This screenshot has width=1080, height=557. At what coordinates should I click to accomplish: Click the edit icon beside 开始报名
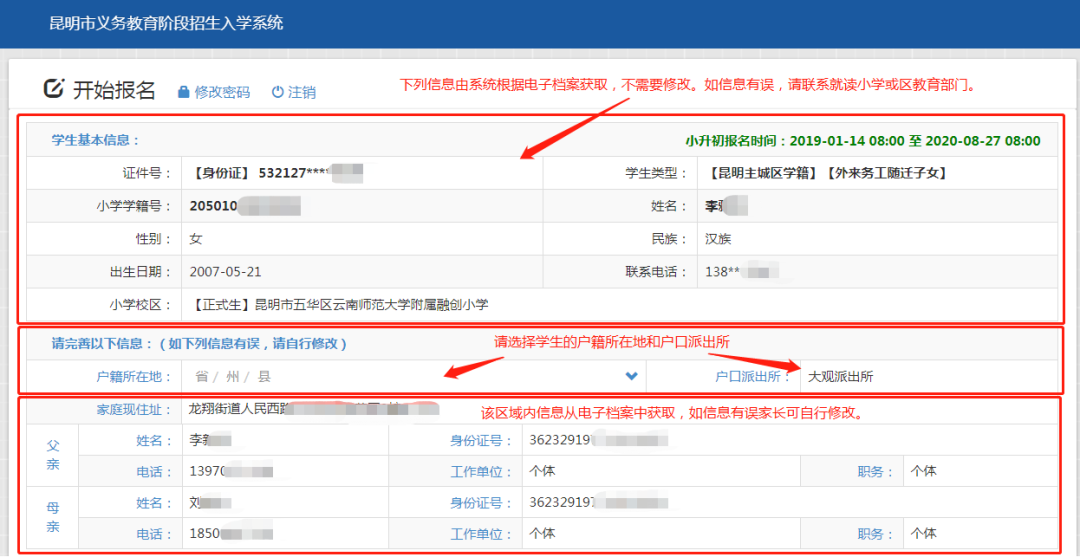pyautogui.click(x=54, y=89)
